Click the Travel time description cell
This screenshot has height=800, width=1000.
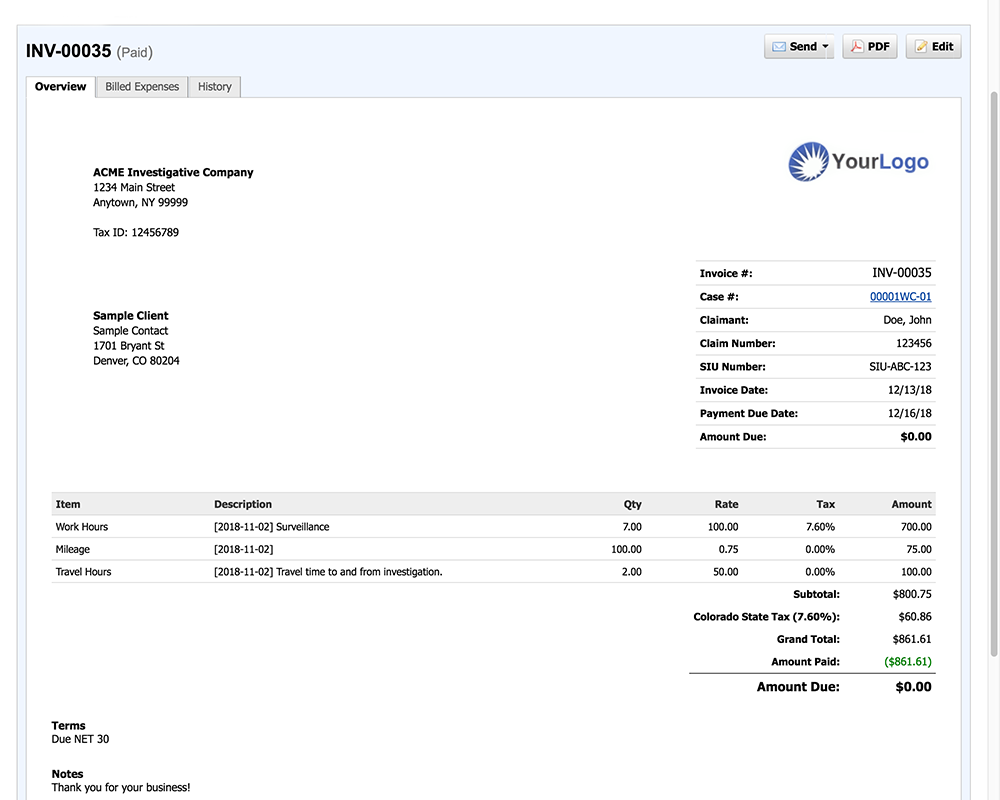pyautogui.click(x=328, y=572)
